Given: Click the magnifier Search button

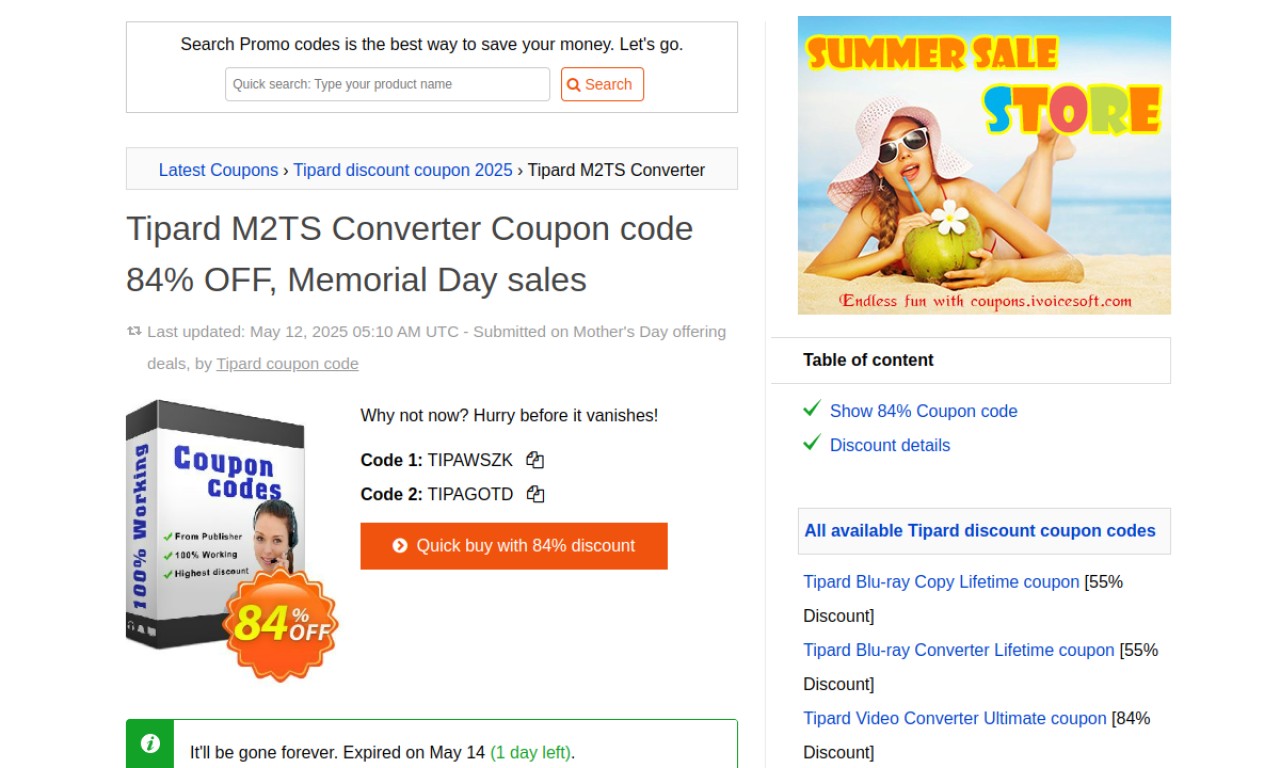Looking at the screenshot, I should 602,84.
